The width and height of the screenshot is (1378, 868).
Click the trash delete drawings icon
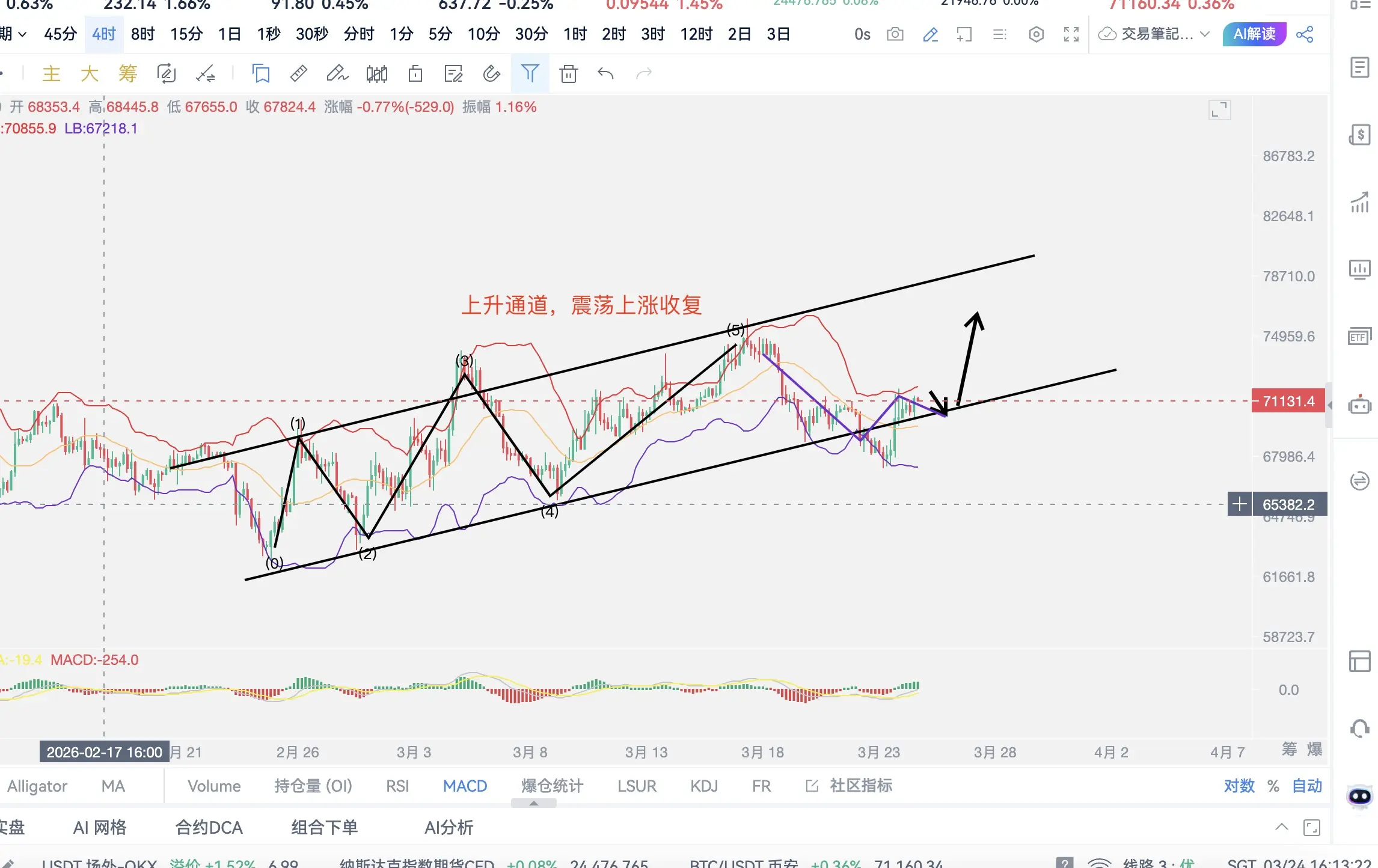pyautogui.click(x=568, y=74)
